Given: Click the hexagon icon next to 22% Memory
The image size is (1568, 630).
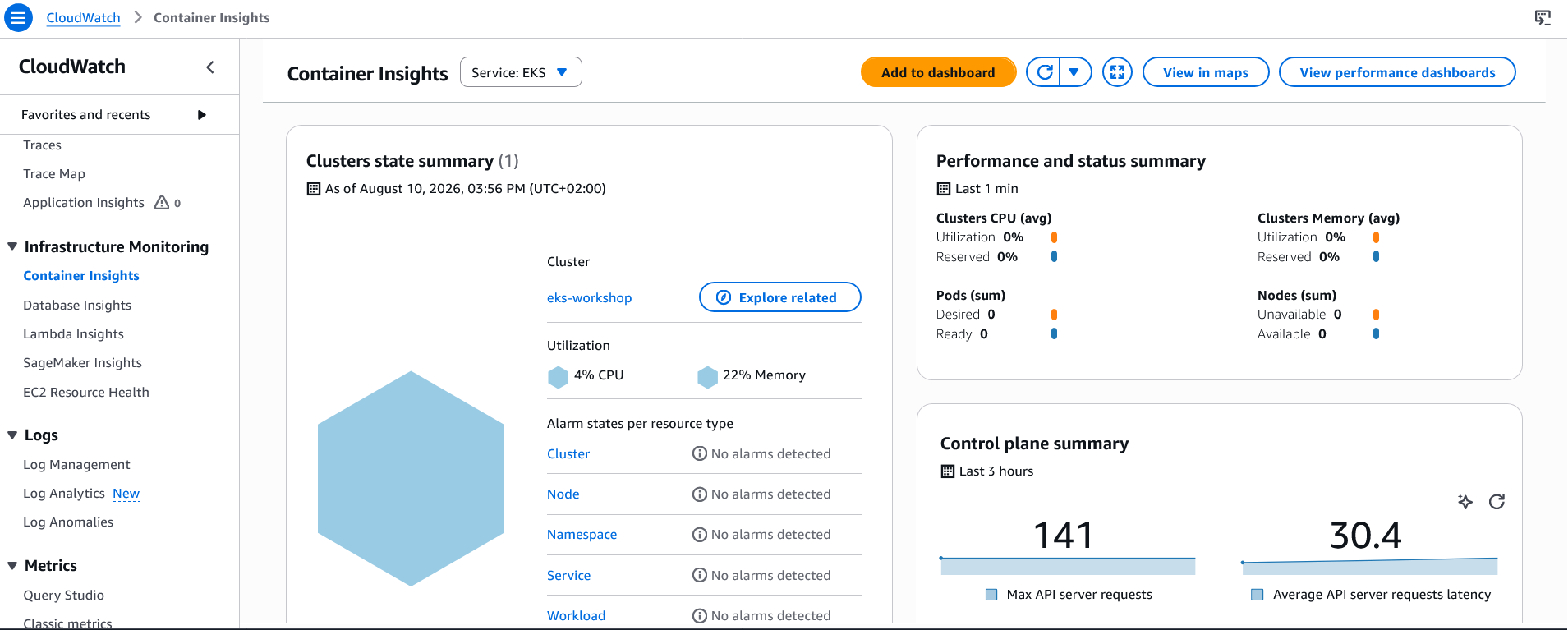Looking at the screenshot, I should pos(707,376).
